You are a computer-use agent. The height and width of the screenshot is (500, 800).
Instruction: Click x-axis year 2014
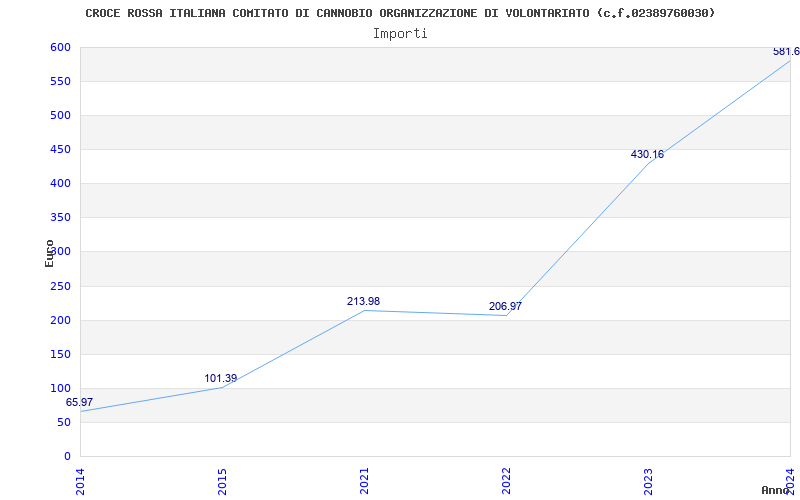[x=80, y=482]
